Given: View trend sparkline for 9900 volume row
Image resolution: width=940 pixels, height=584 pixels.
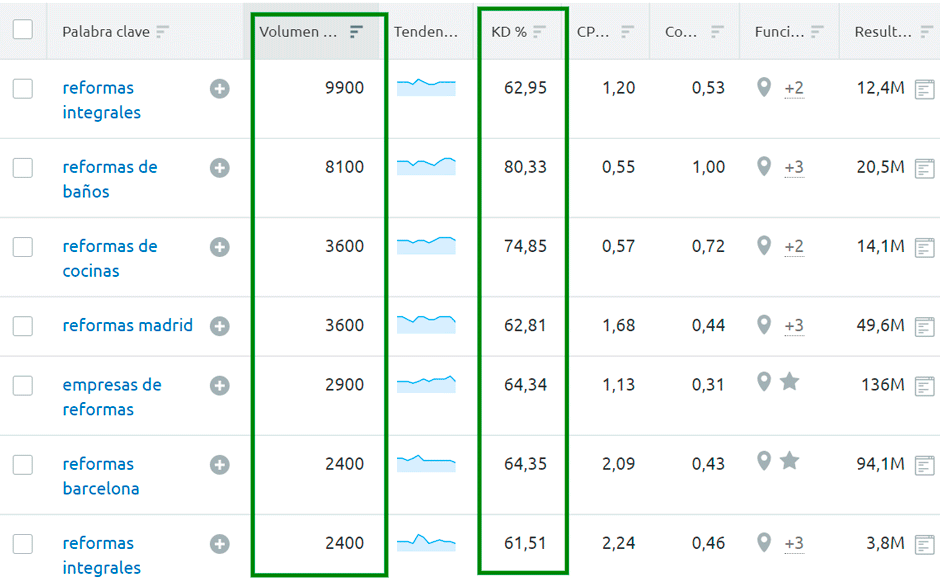Looking at the screenshot, I should pyautogui.click(x=426, y=88).
